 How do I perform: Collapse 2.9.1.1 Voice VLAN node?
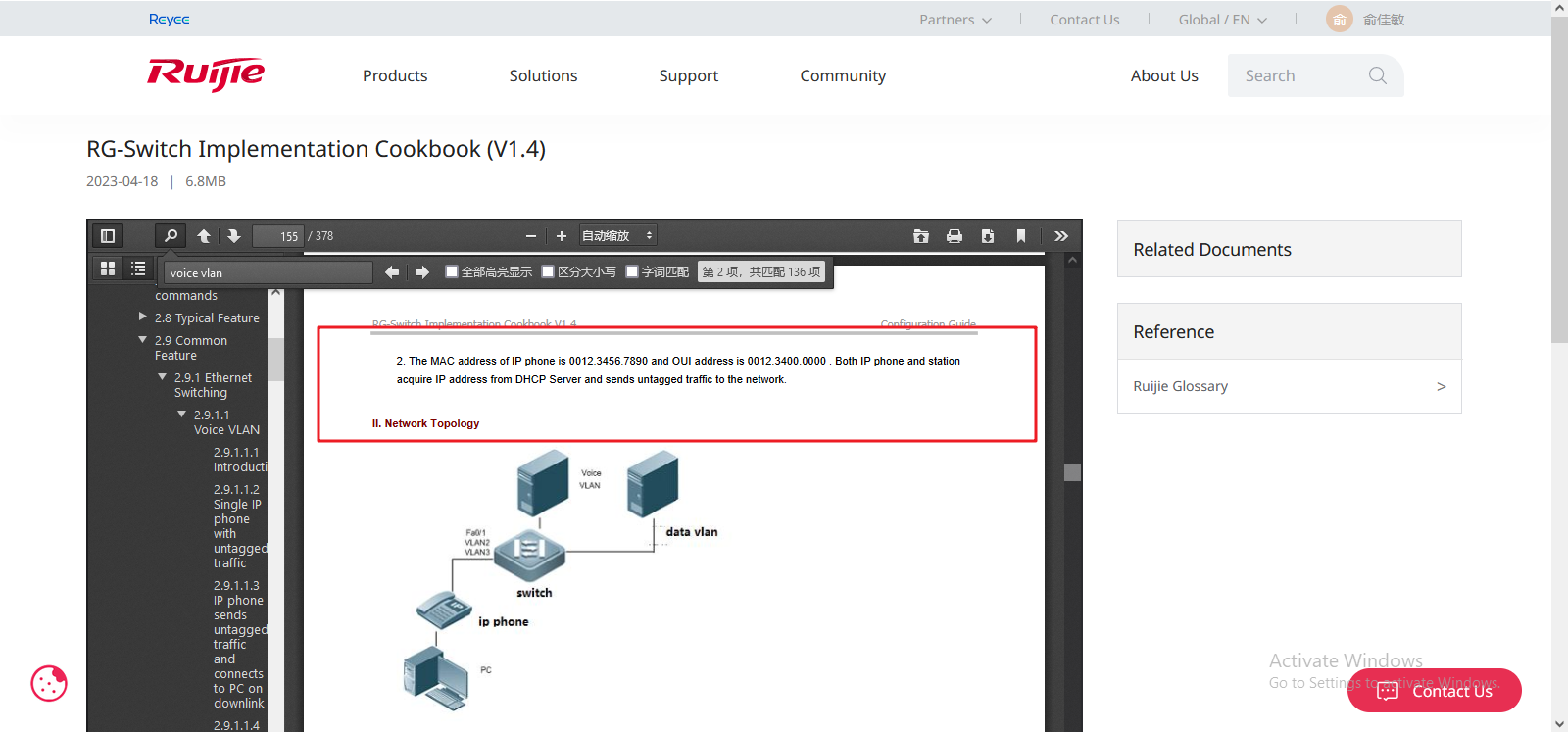[182, 414]
